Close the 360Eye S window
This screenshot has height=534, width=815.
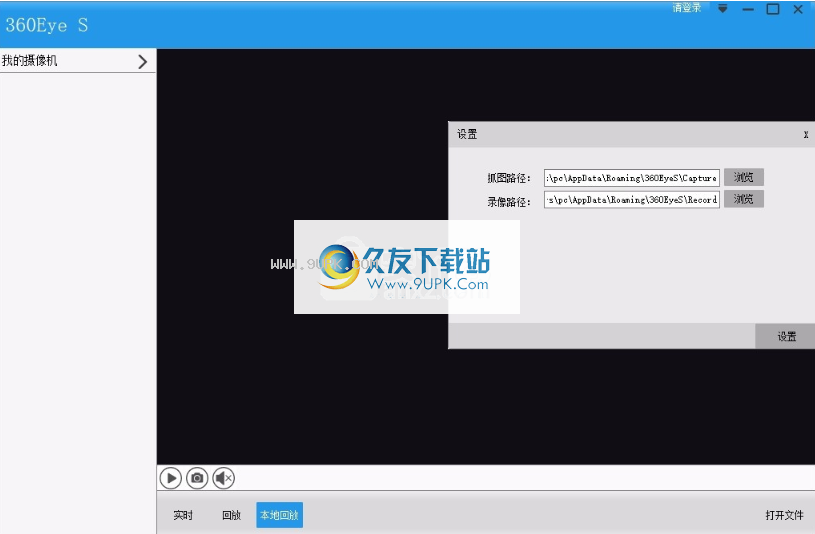pos(798,9)
